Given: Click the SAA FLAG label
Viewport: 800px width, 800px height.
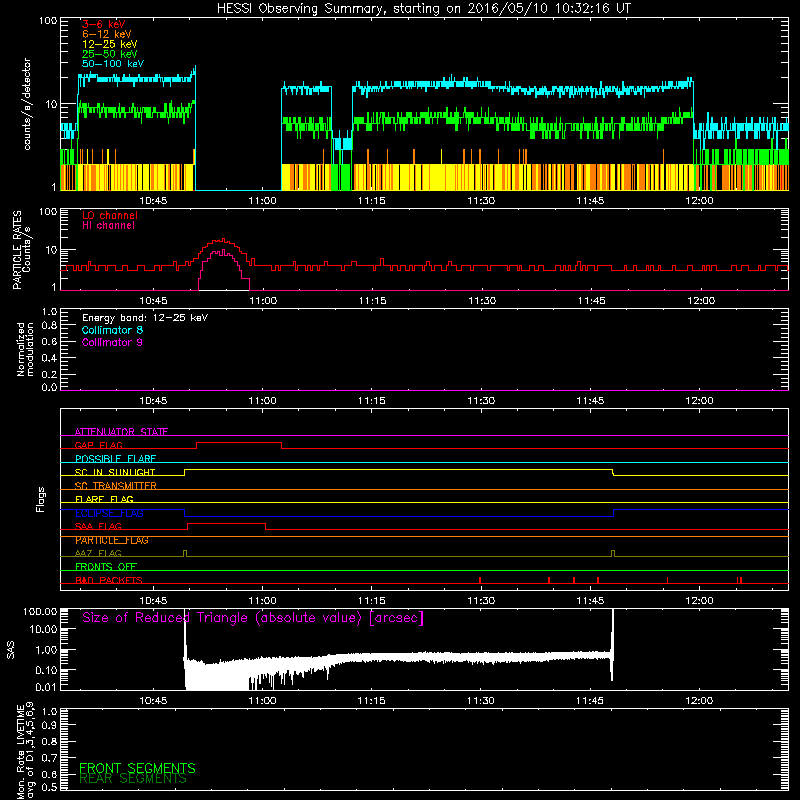Looking at the screenshot, I should tap(98, 526).
